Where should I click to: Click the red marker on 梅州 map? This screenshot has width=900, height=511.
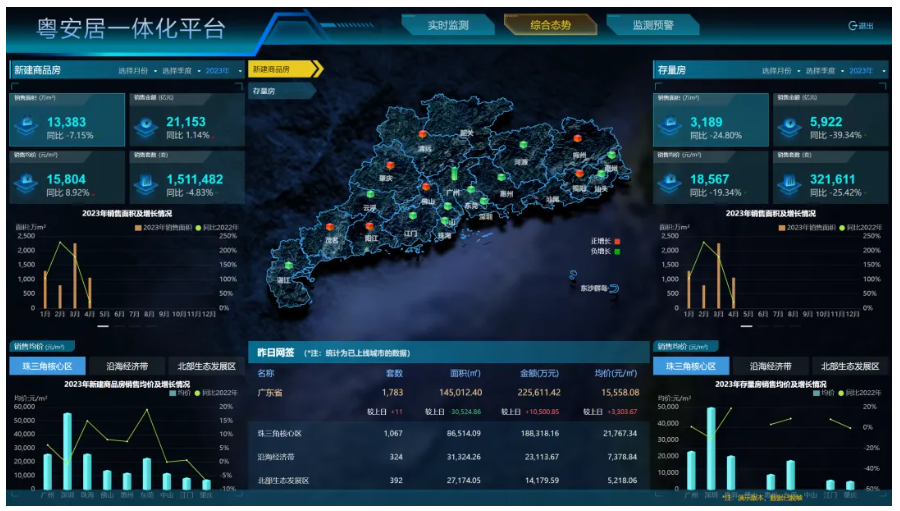pyautogui.click(x=577, y=139)
